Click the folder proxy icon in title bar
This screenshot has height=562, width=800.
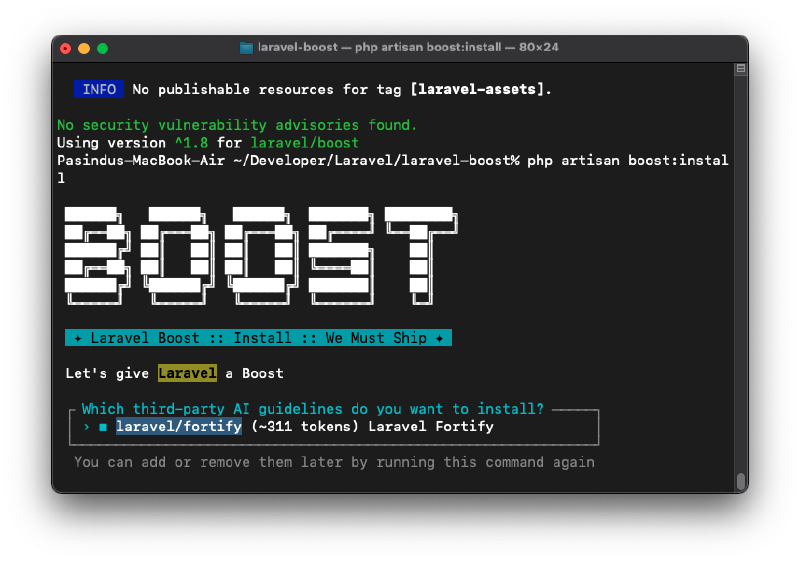pos(247,48)
